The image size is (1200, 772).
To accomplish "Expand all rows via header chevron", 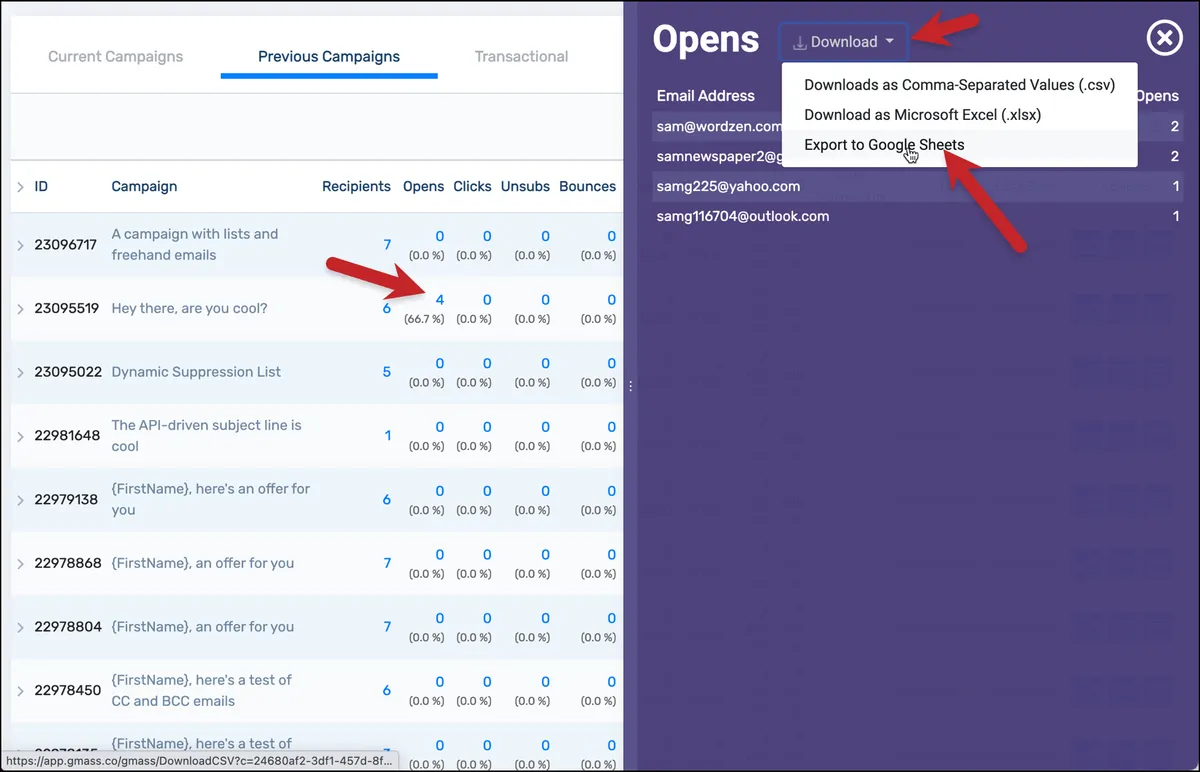I will pyautogui.click(x=20, y=187).
